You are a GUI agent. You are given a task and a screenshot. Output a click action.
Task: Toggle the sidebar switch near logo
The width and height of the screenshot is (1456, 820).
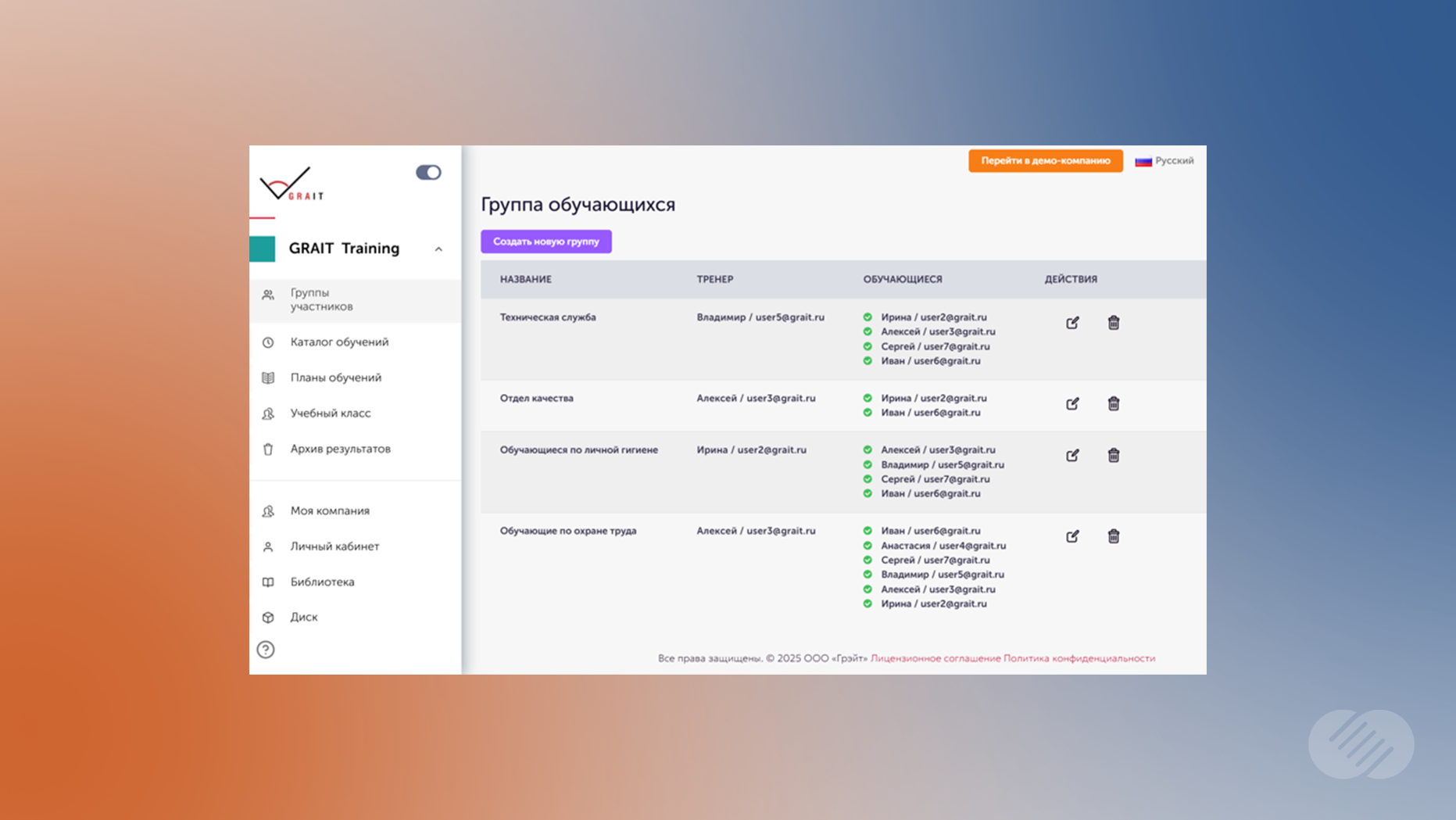coord(428,172)
